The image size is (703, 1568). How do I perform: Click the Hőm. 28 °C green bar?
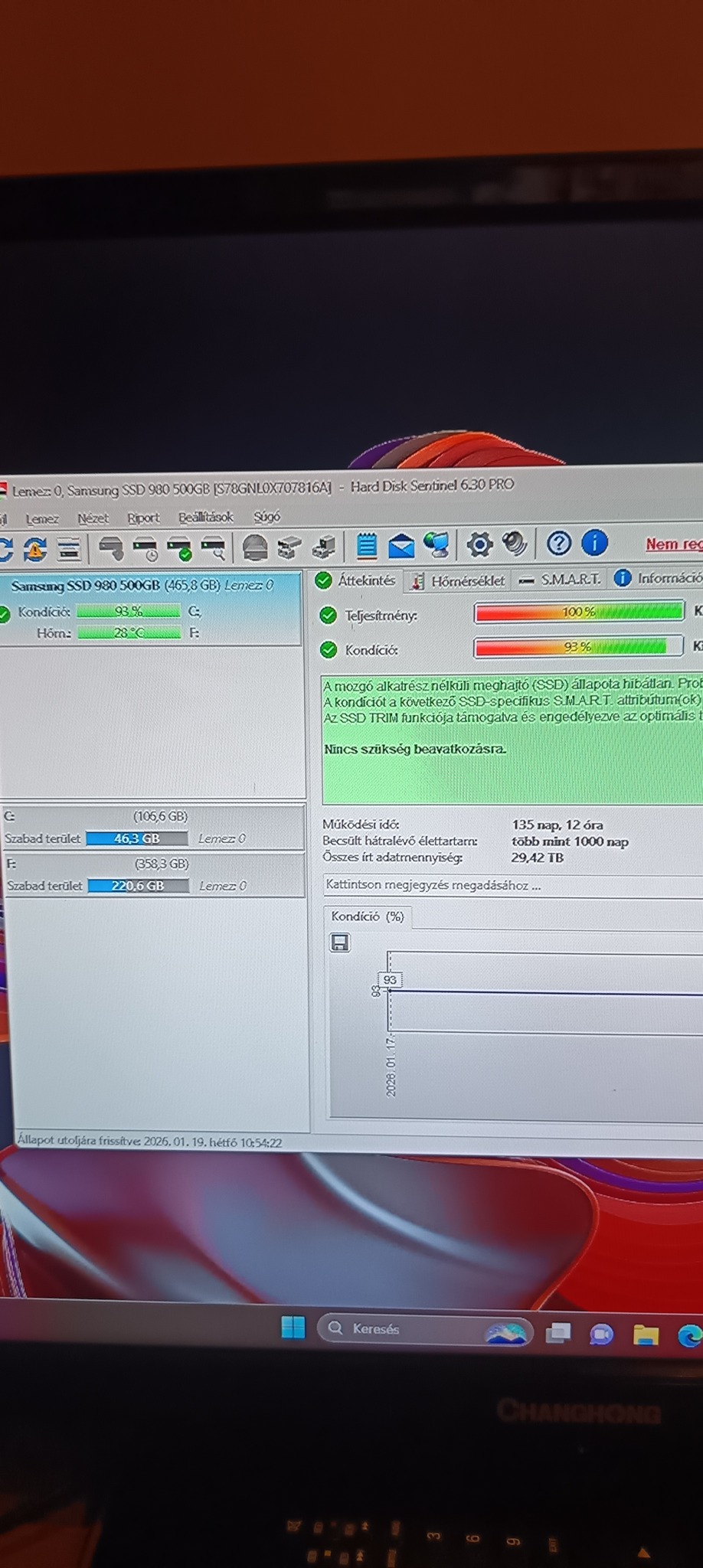pos(129,632)
